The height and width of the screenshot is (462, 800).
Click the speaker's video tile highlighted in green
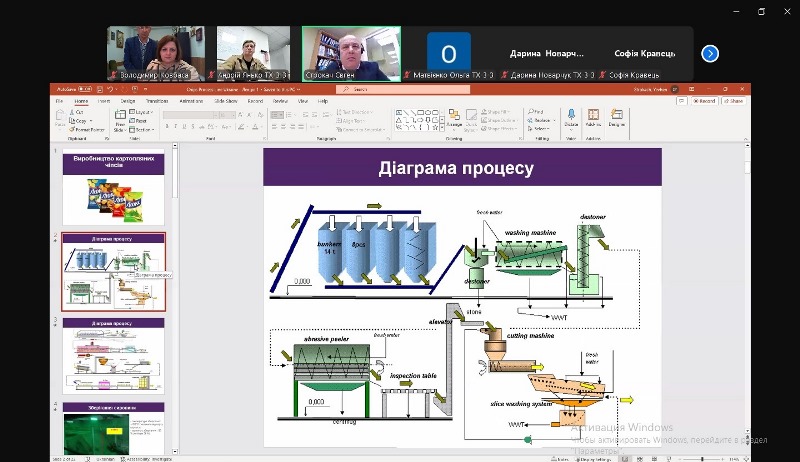pyautogui.click(x=351, y=54)
